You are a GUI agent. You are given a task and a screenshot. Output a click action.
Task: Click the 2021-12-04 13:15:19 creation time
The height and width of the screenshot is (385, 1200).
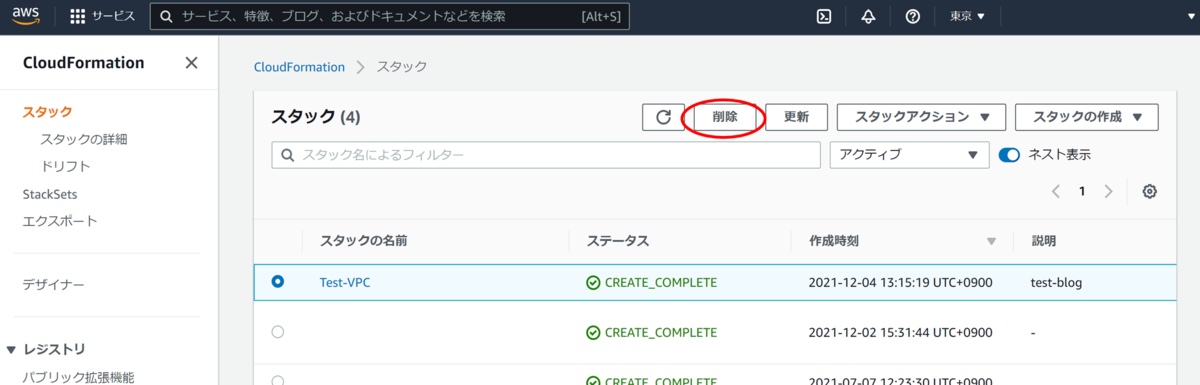(x=900, y=283)
